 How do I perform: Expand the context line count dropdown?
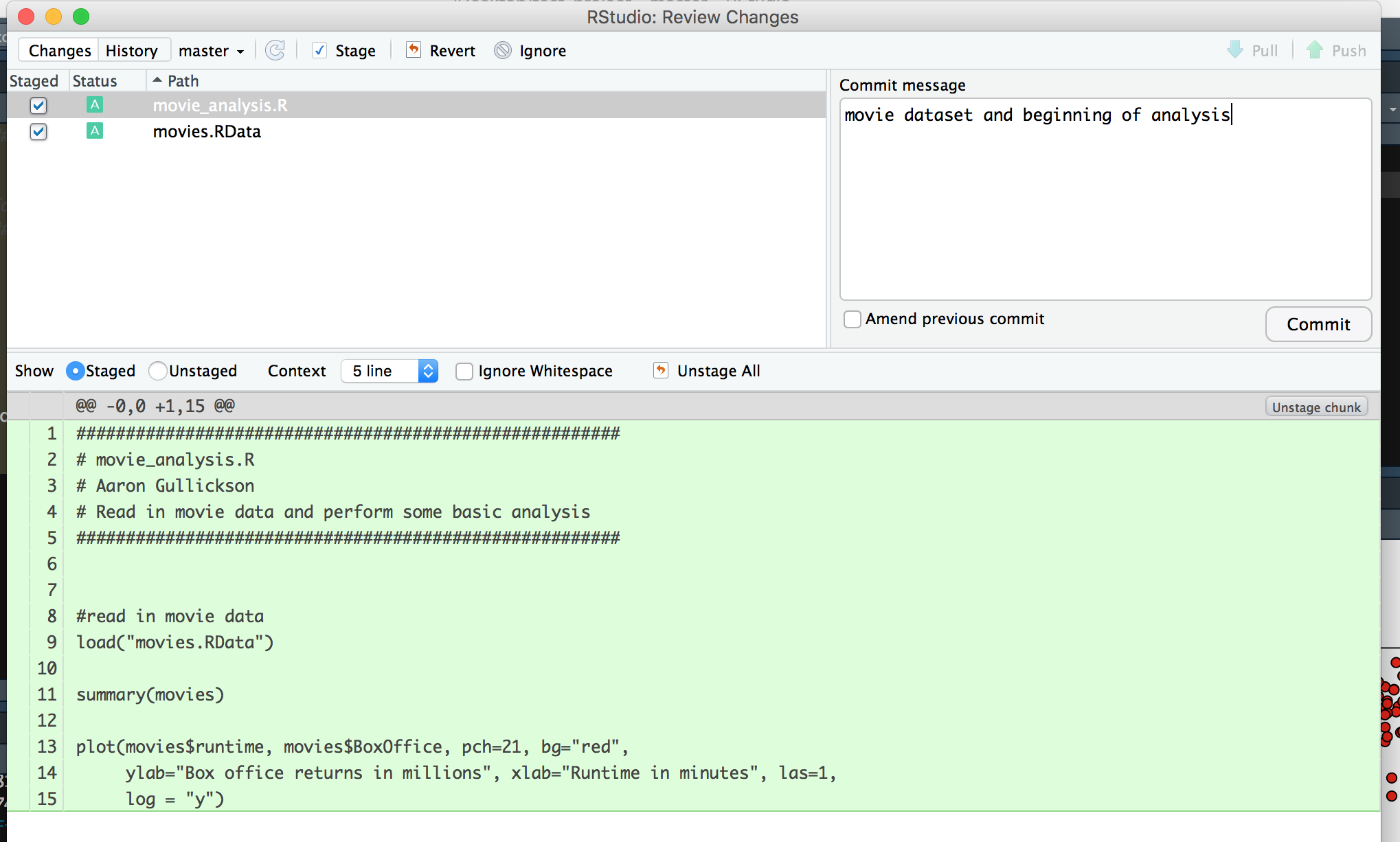427,371
